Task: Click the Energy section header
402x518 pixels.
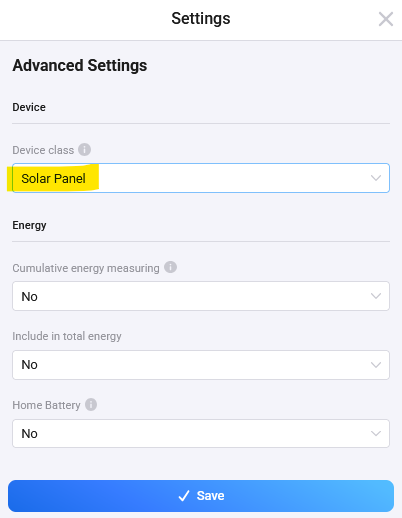Action: pyautogui.click(x=29, y=226)
